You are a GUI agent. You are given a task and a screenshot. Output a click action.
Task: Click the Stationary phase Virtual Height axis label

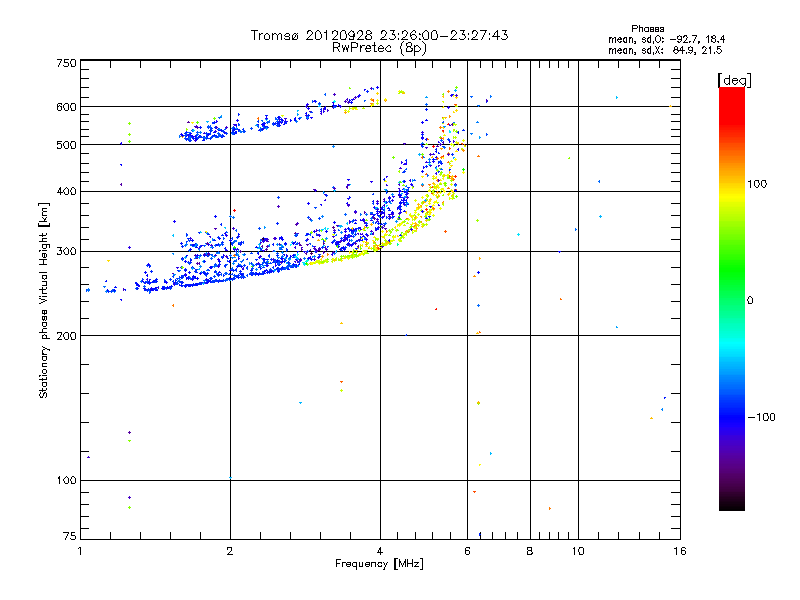click(x=44, y=302)
